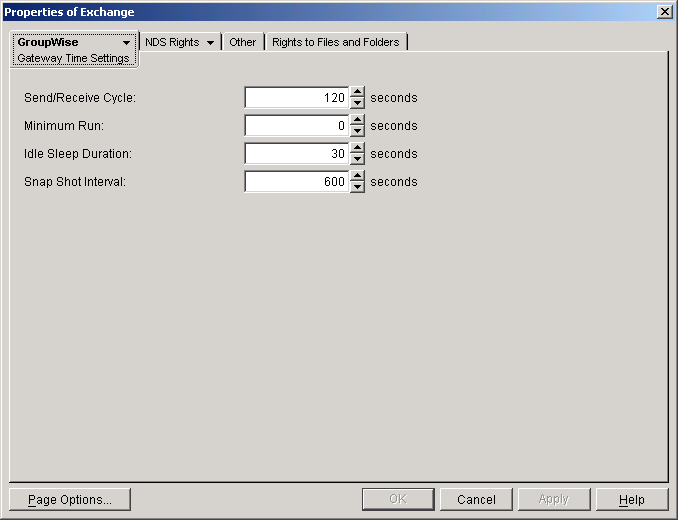
Task: Click the Minimum Run value field
Action: pos(297,126)
